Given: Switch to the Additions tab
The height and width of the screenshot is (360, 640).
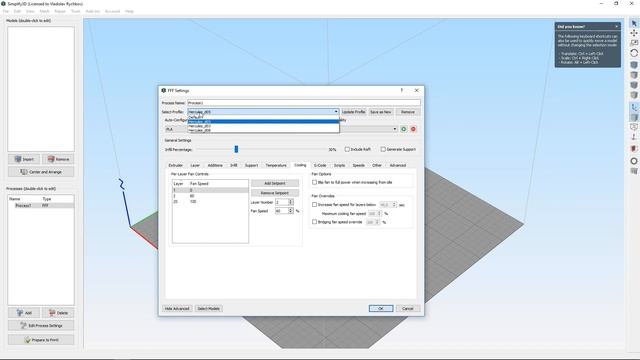Looking at the screenshot, I should point(215,165).
